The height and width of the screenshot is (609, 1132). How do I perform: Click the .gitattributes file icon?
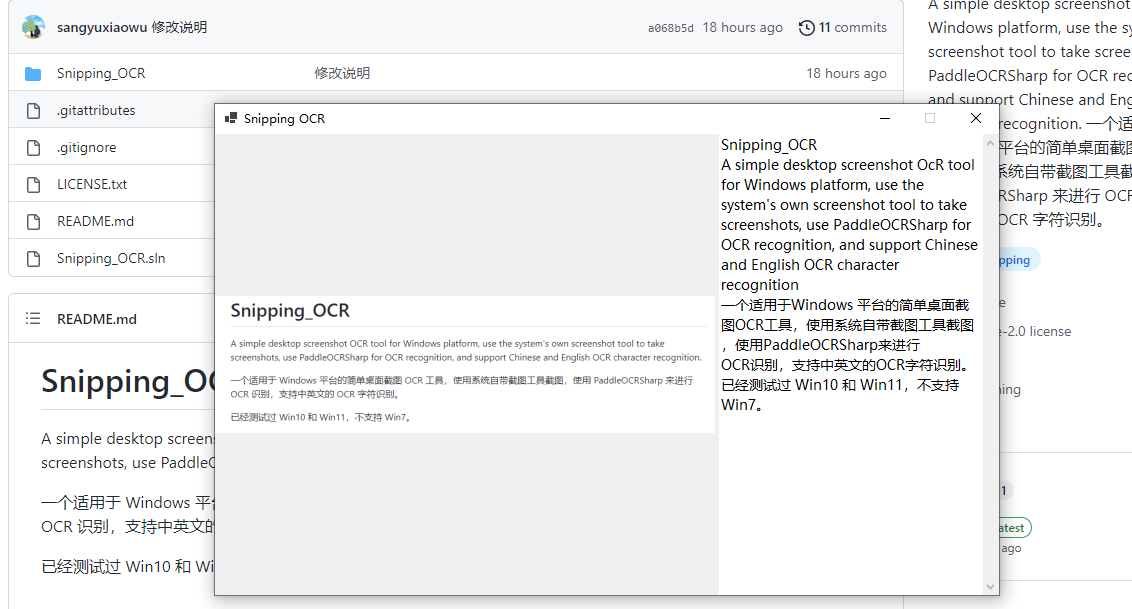[x=33, y=110]
